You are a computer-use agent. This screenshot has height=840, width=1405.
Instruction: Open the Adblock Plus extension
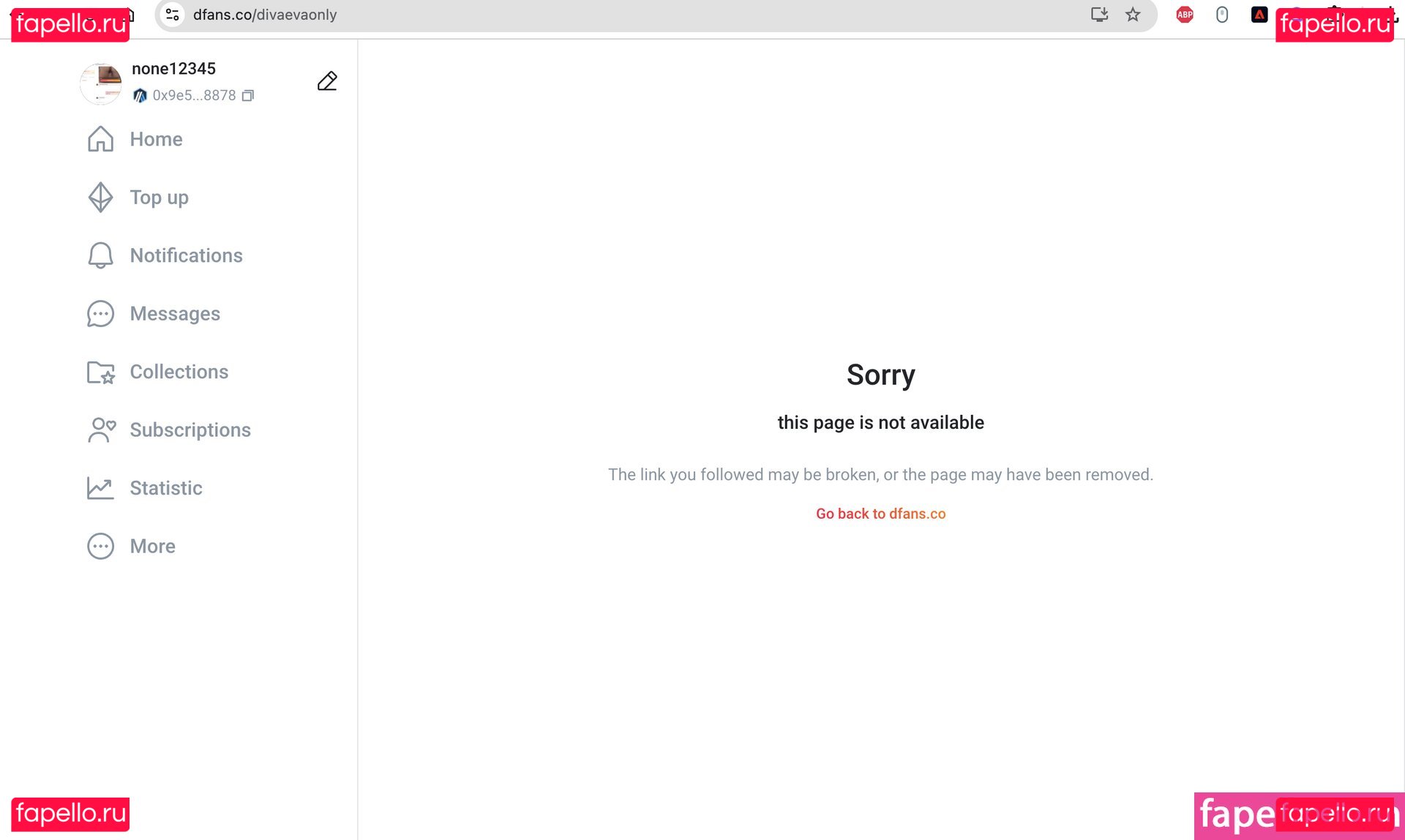coord(1185,15)
